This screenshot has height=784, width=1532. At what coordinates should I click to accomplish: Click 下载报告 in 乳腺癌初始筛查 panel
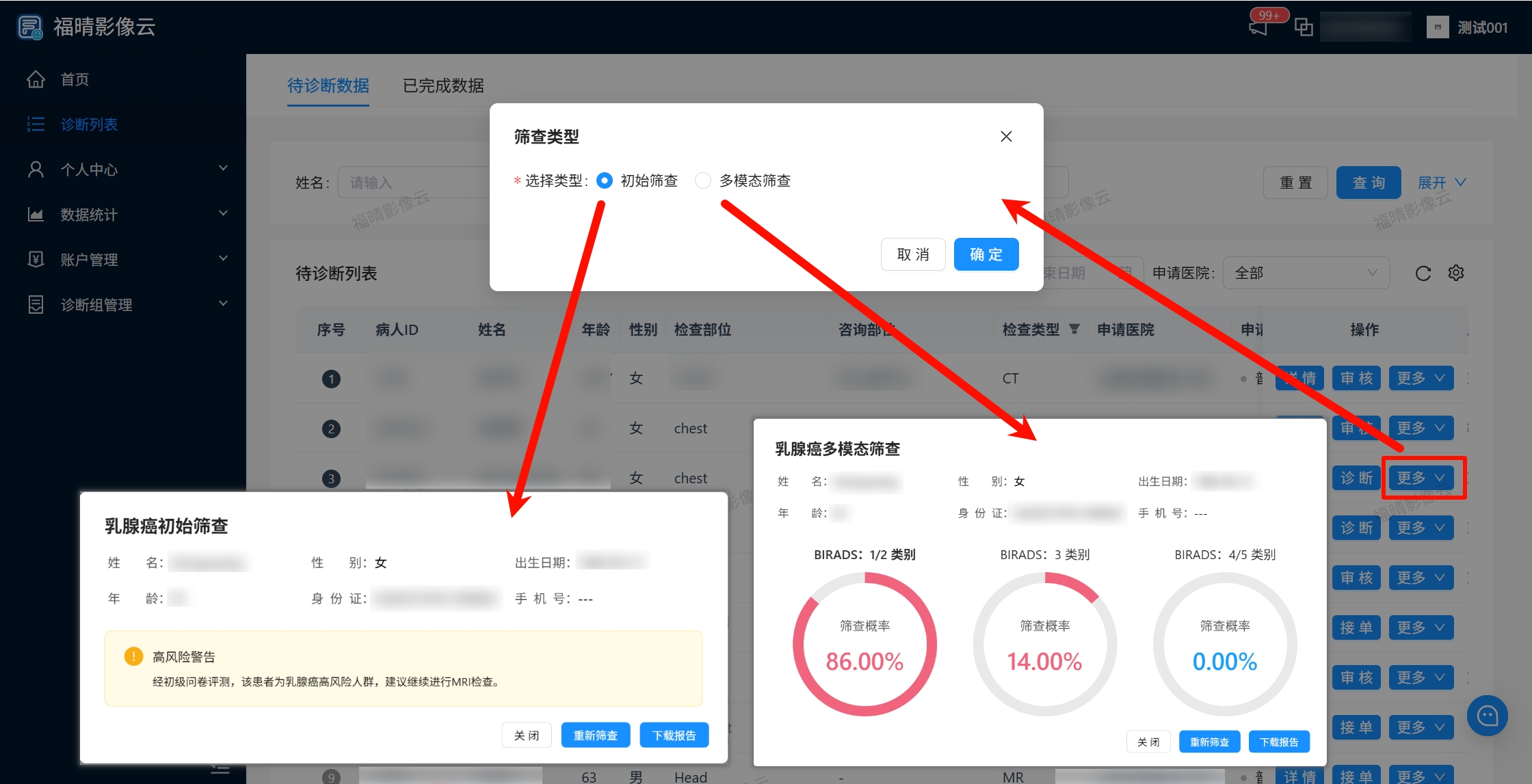[x=674, y=735]
